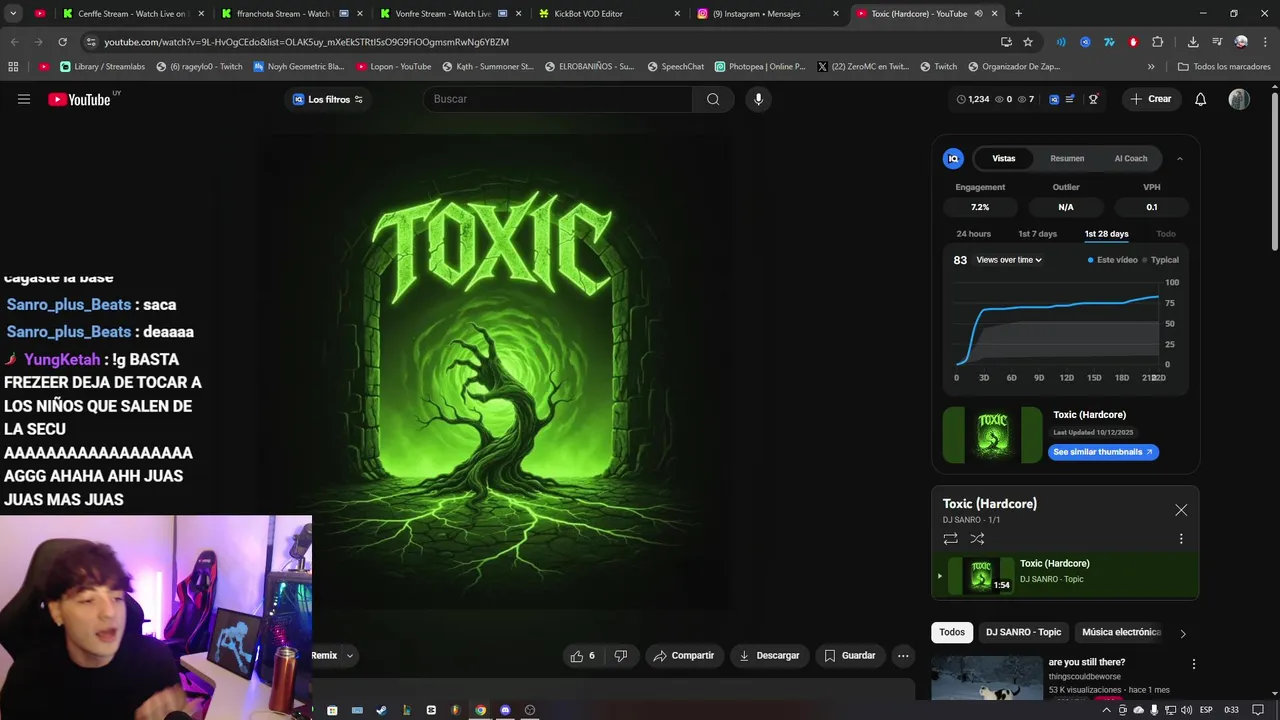
Task: Open vidIQ trophy achievements icon
Action: (1093, 99)
